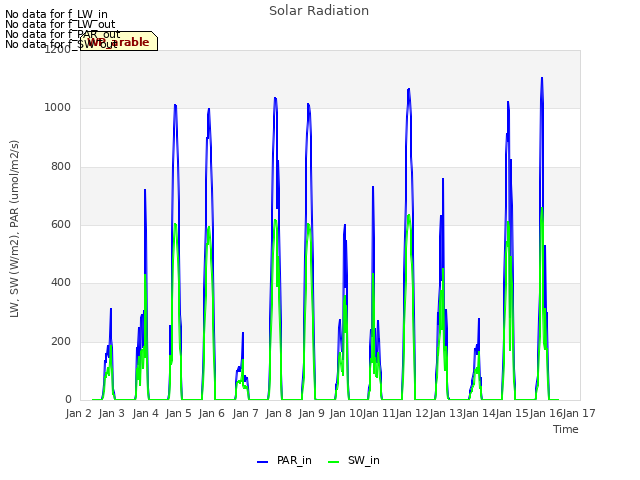Screen dimensions: 640x480
Task: Toggle the SW_in legend entry
Action: tap(353, 460)
